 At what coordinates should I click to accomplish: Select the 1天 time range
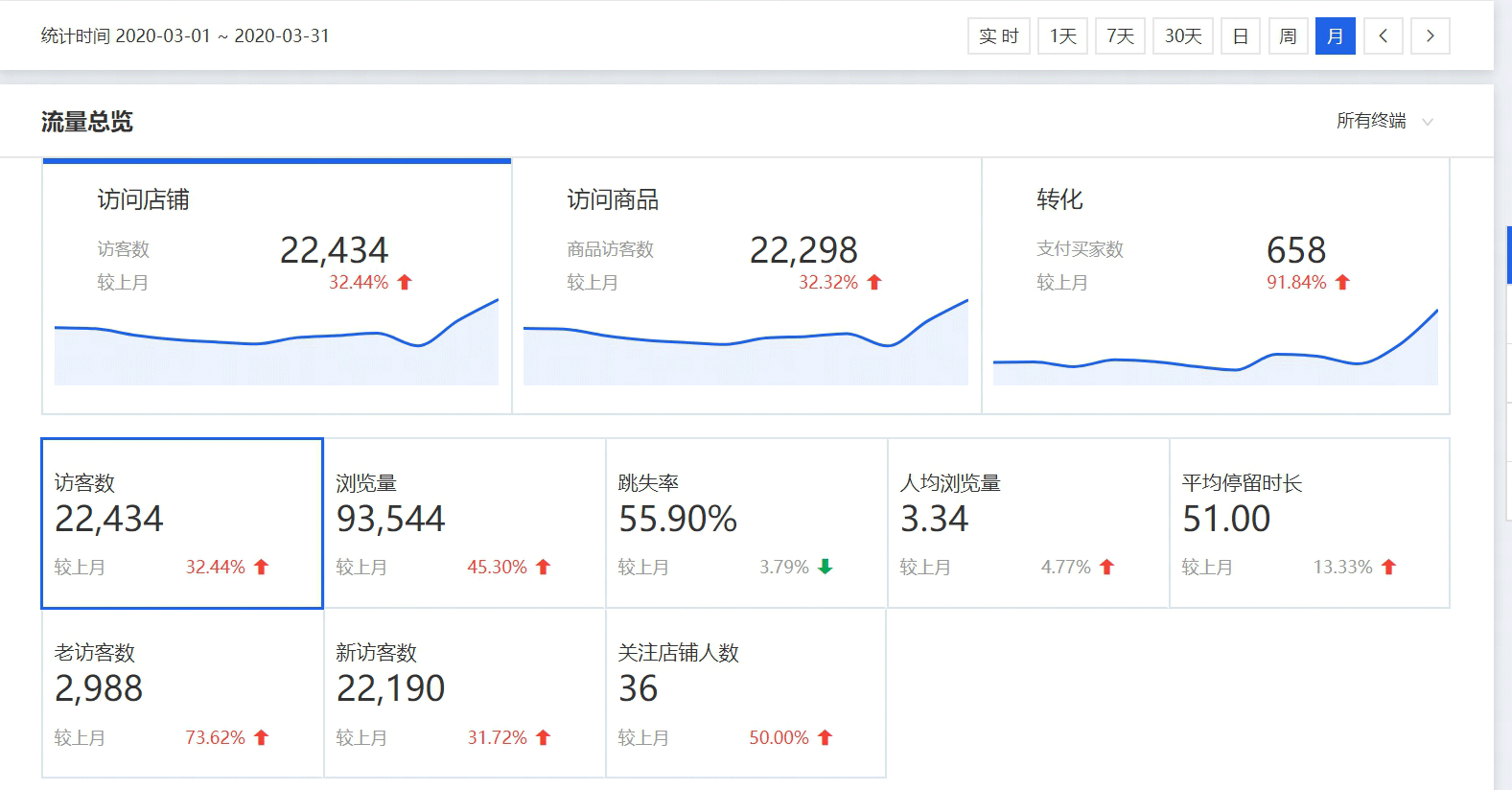[x=1062, y=36]
